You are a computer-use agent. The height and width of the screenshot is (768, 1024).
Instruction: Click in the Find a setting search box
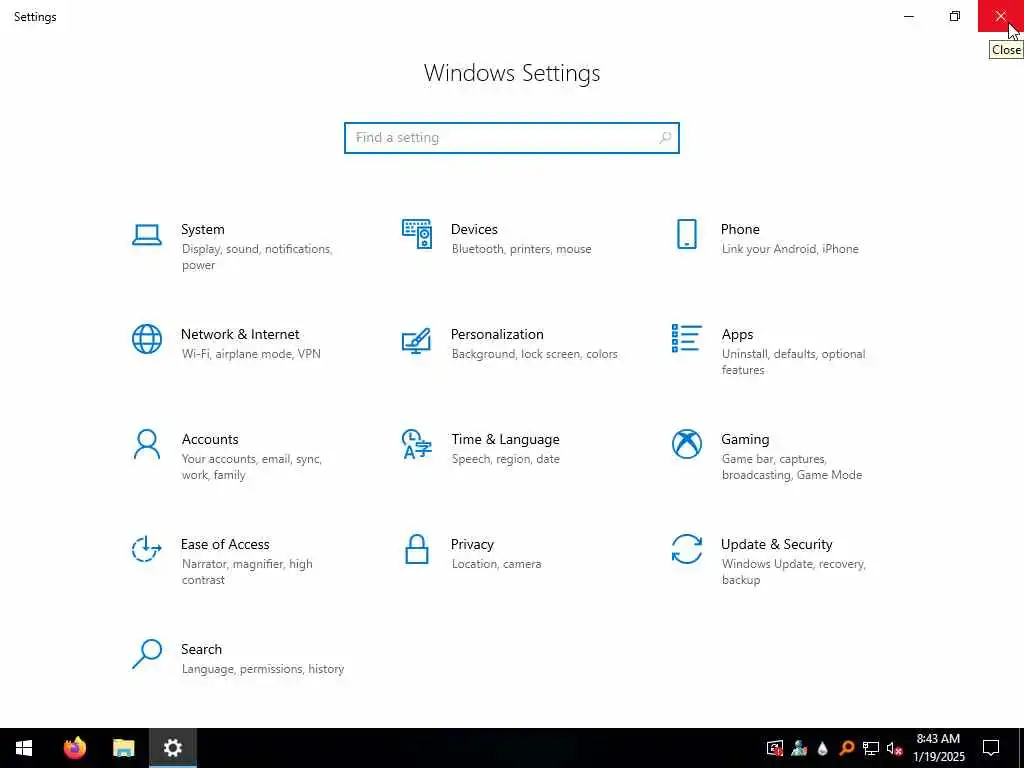(512, 138)
